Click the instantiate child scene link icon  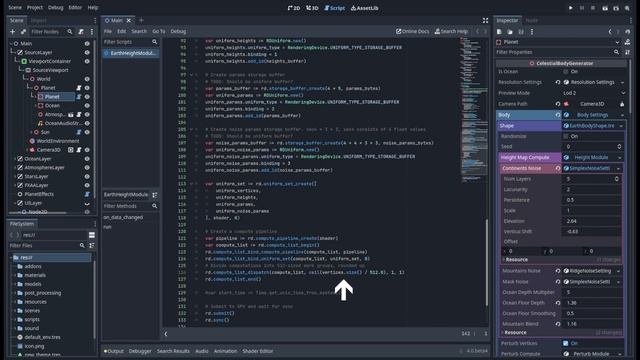[x=23, y=31]
